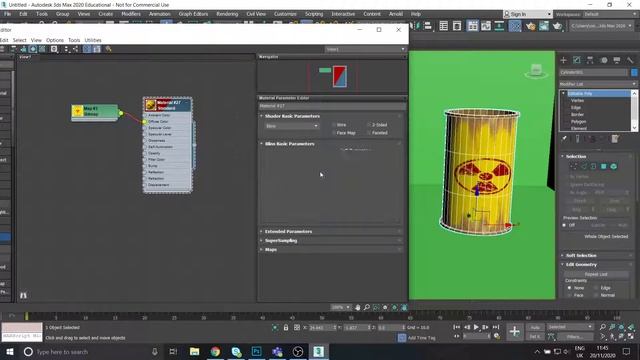Open the Material Editor toolbar icon
640x360 pixels.
[515, 26]
